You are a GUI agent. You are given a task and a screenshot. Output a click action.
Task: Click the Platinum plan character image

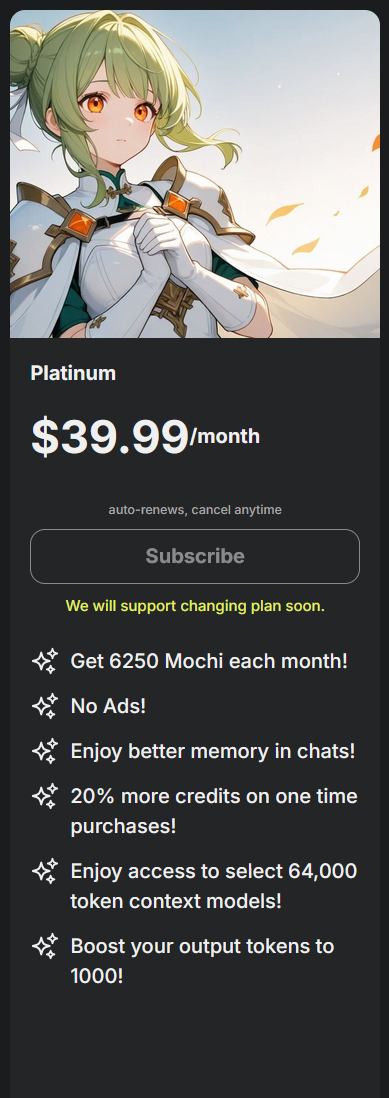click(x=194, y=174)
